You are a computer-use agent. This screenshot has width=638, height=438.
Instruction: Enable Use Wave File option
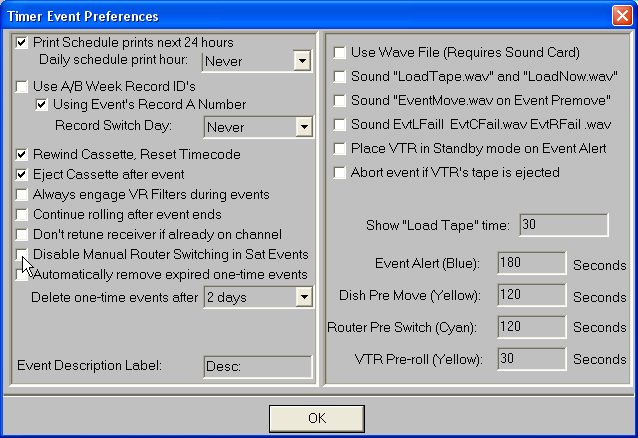(340, 52)
